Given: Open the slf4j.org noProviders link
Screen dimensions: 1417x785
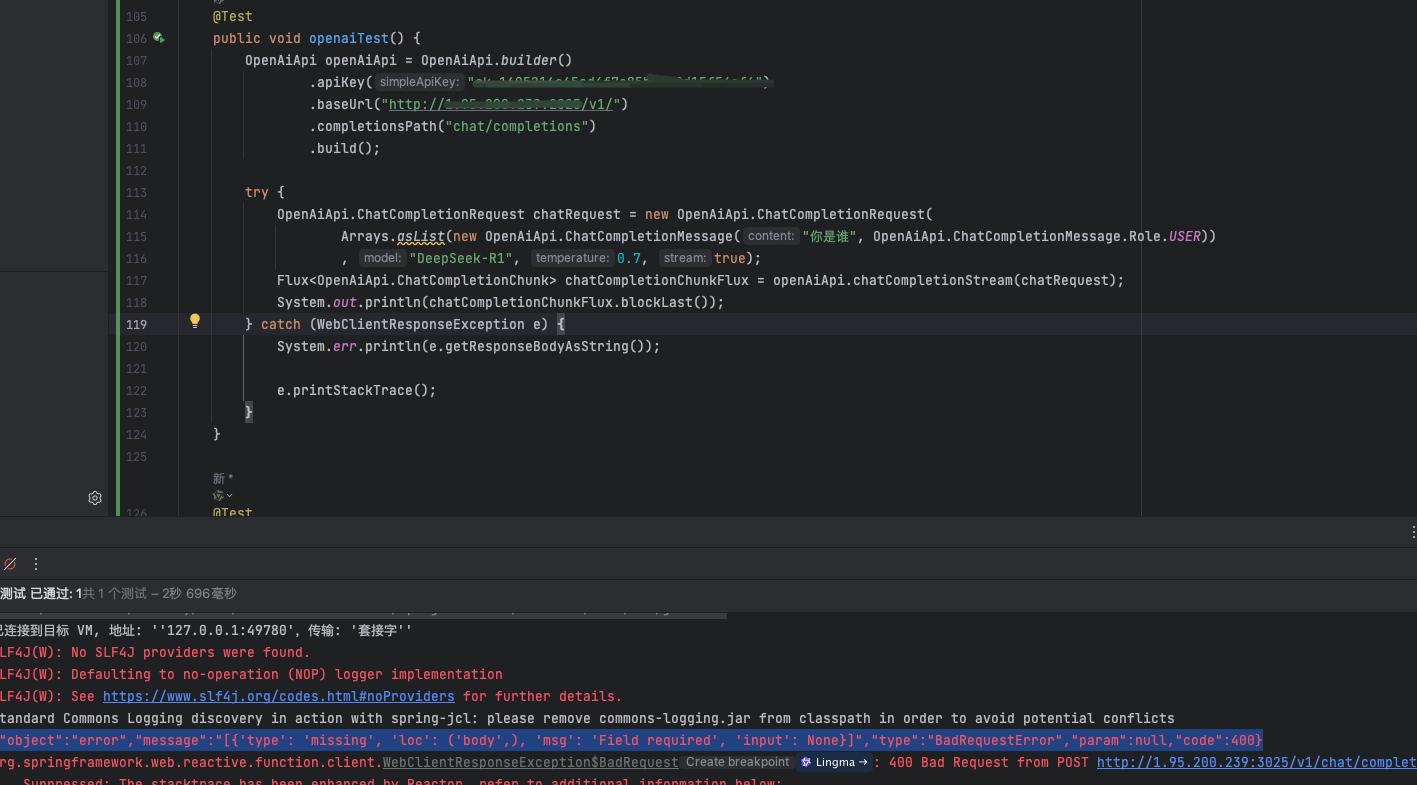Looking at the screenshot, I should [x=279, y=696].
